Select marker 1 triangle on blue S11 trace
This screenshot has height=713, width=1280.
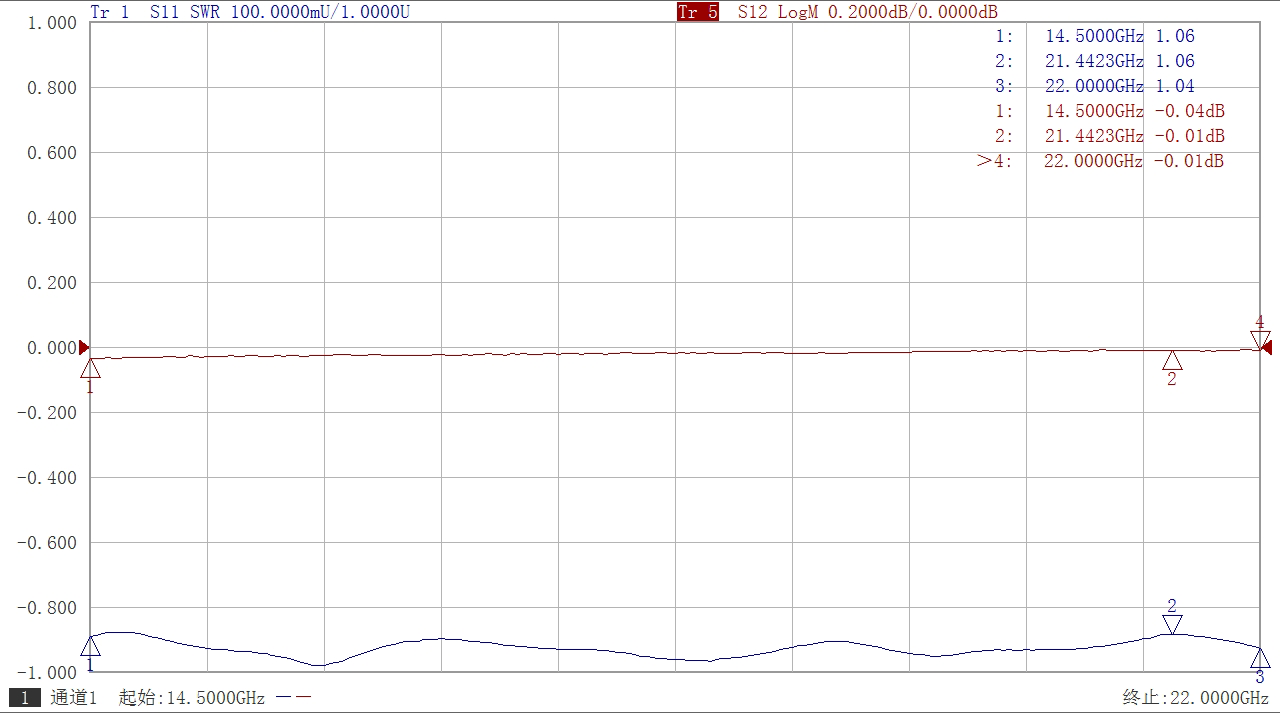pos(90,646)
